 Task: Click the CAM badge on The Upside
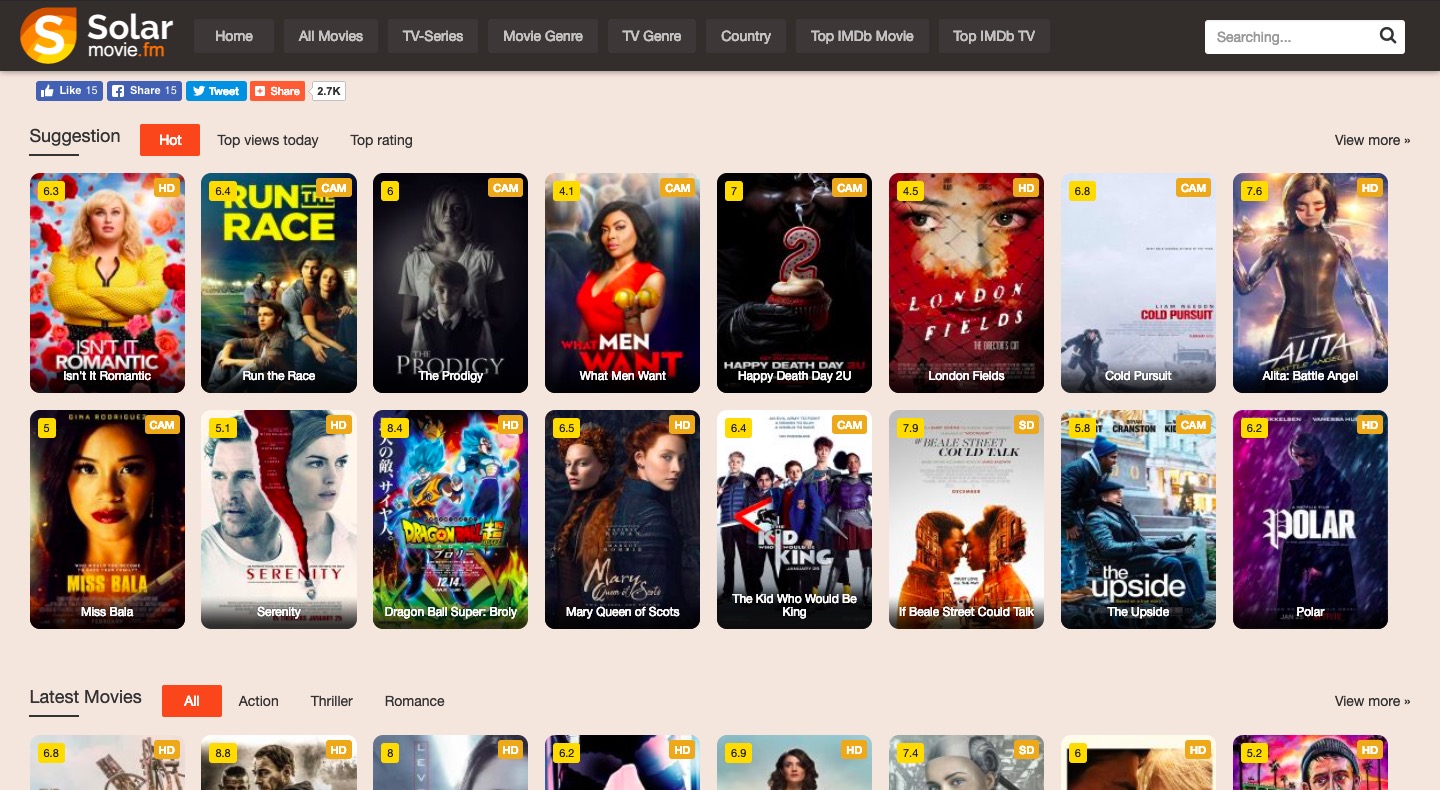tap(1194, 425)
